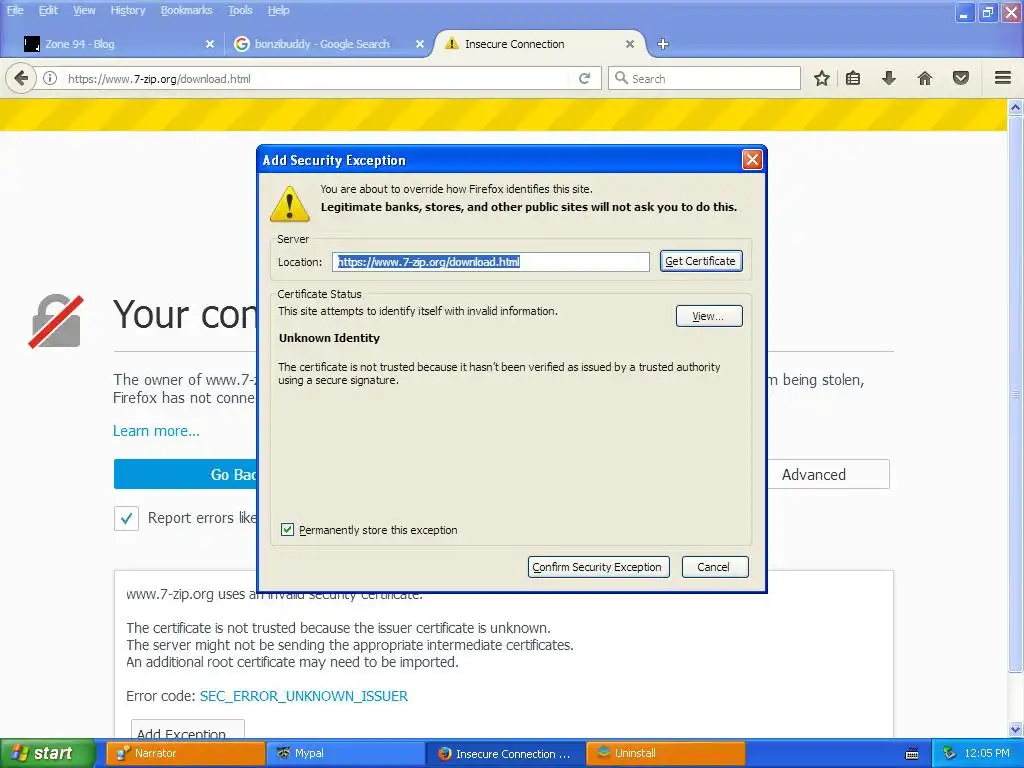Open the Pocket icon in toolbar
This screenshot has height=768, width=1024.
961,78
